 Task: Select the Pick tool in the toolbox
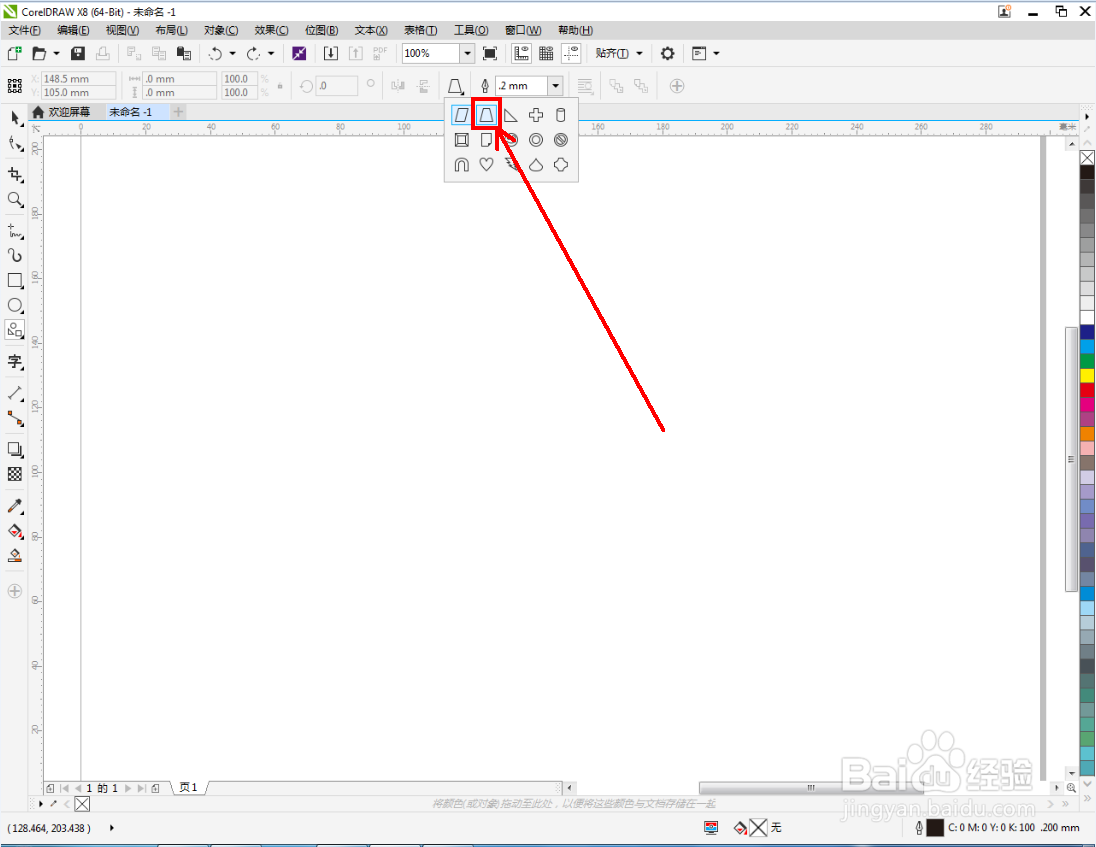[15, 117]
